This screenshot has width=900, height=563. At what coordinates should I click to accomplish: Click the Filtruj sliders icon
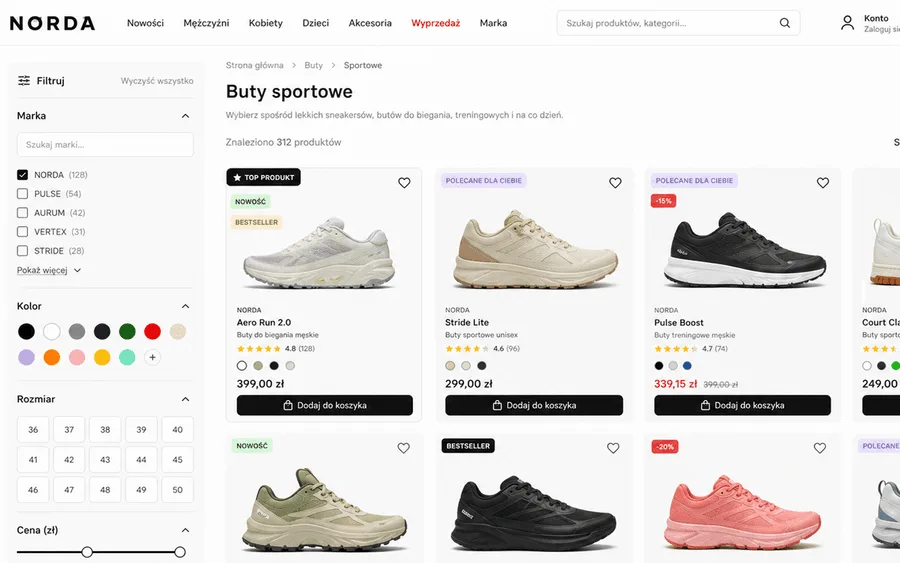pos(24,80)
